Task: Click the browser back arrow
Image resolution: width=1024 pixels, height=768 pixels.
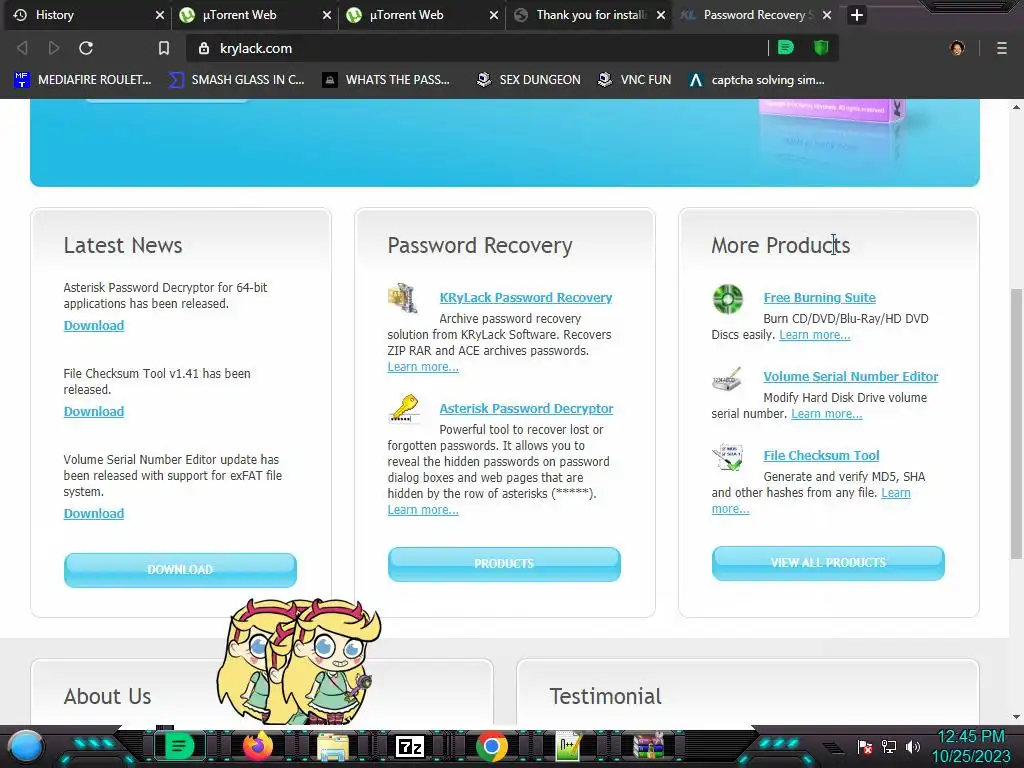Action: pyautogui.click(x=22, y=48)
